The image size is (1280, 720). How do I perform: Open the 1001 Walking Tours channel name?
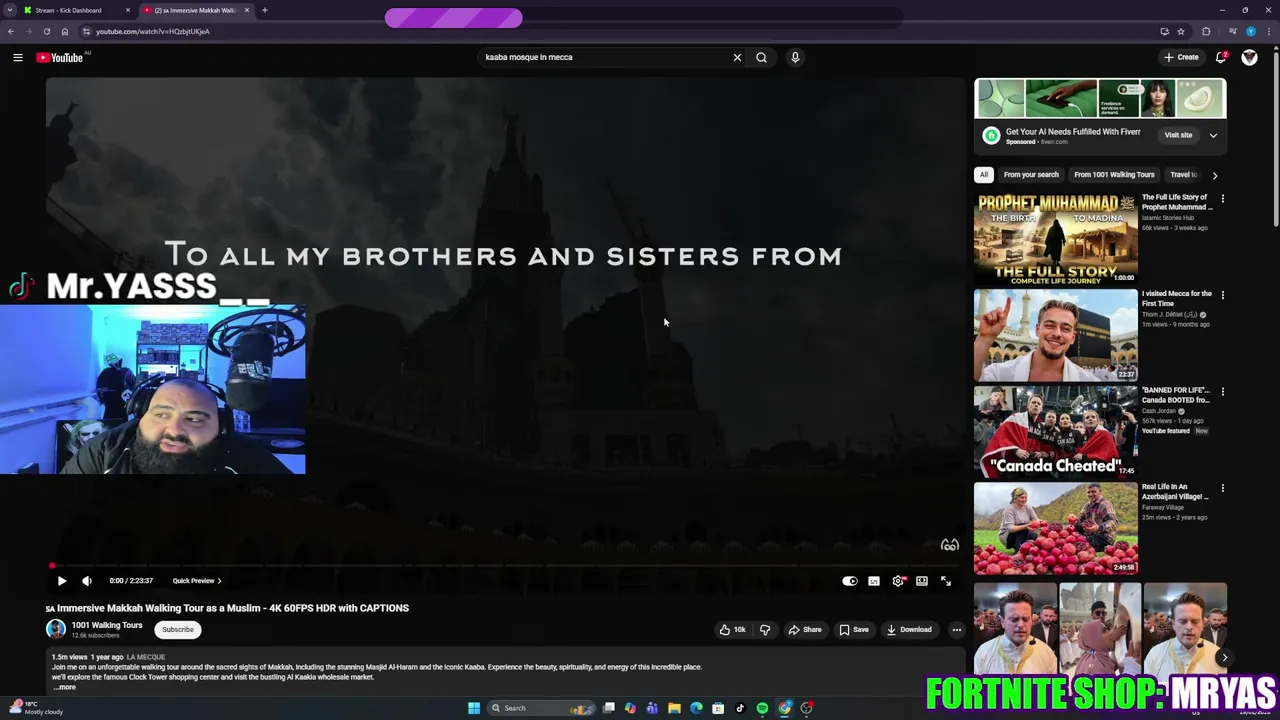click(107, 625)
